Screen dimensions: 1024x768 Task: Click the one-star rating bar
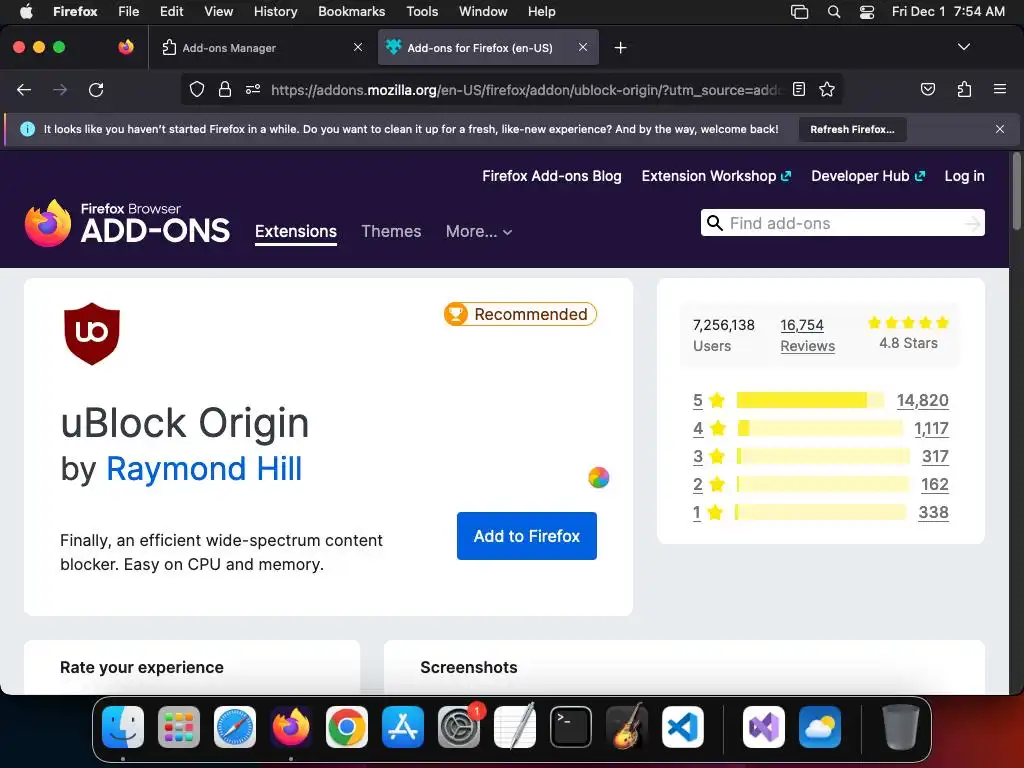(x=821, y=513)
